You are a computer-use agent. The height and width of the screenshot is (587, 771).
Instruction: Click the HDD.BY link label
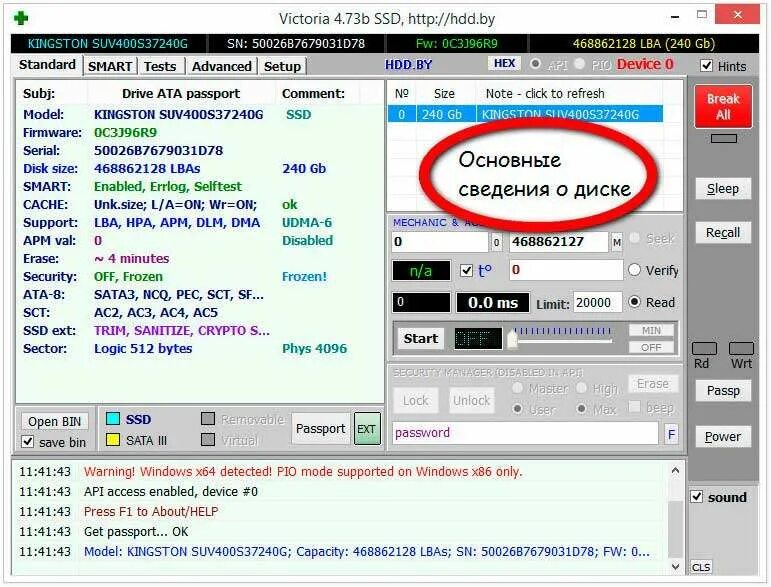point(408,65)
